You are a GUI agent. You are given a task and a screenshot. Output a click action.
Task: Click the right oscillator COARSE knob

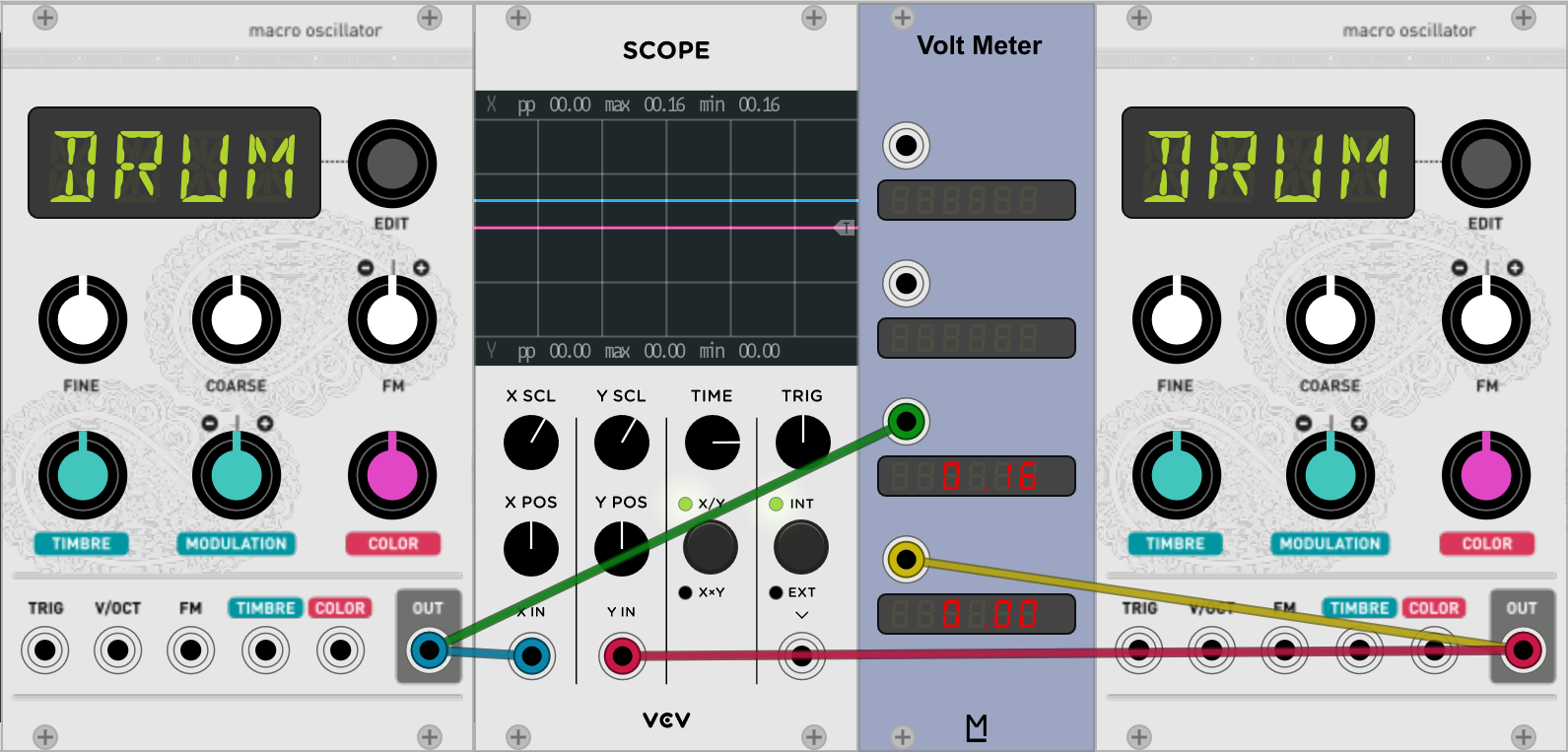point(1330,319)
